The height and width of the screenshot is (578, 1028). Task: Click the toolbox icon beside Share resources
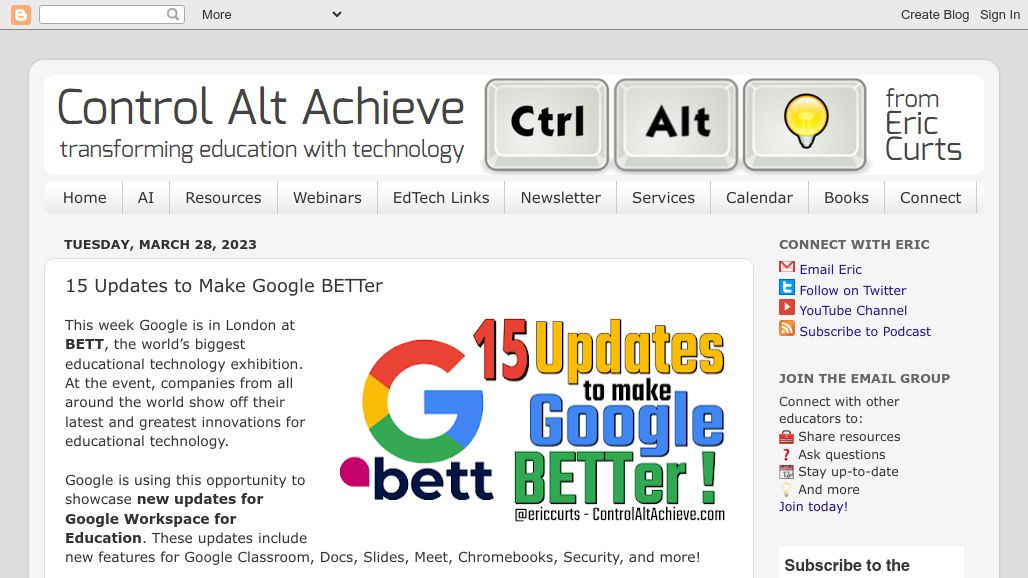786,437
